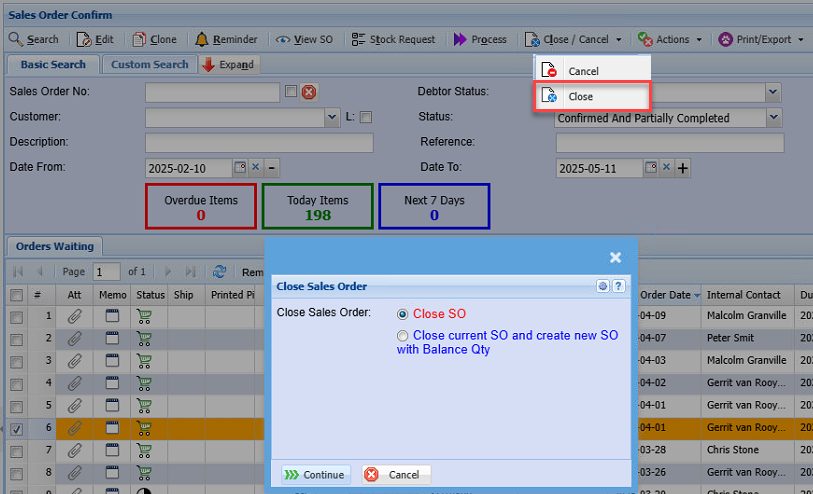Viewport: 813px width, 494px height.
Task: Open the Print/Export dropdown menu
Action: tap(761, 39)
